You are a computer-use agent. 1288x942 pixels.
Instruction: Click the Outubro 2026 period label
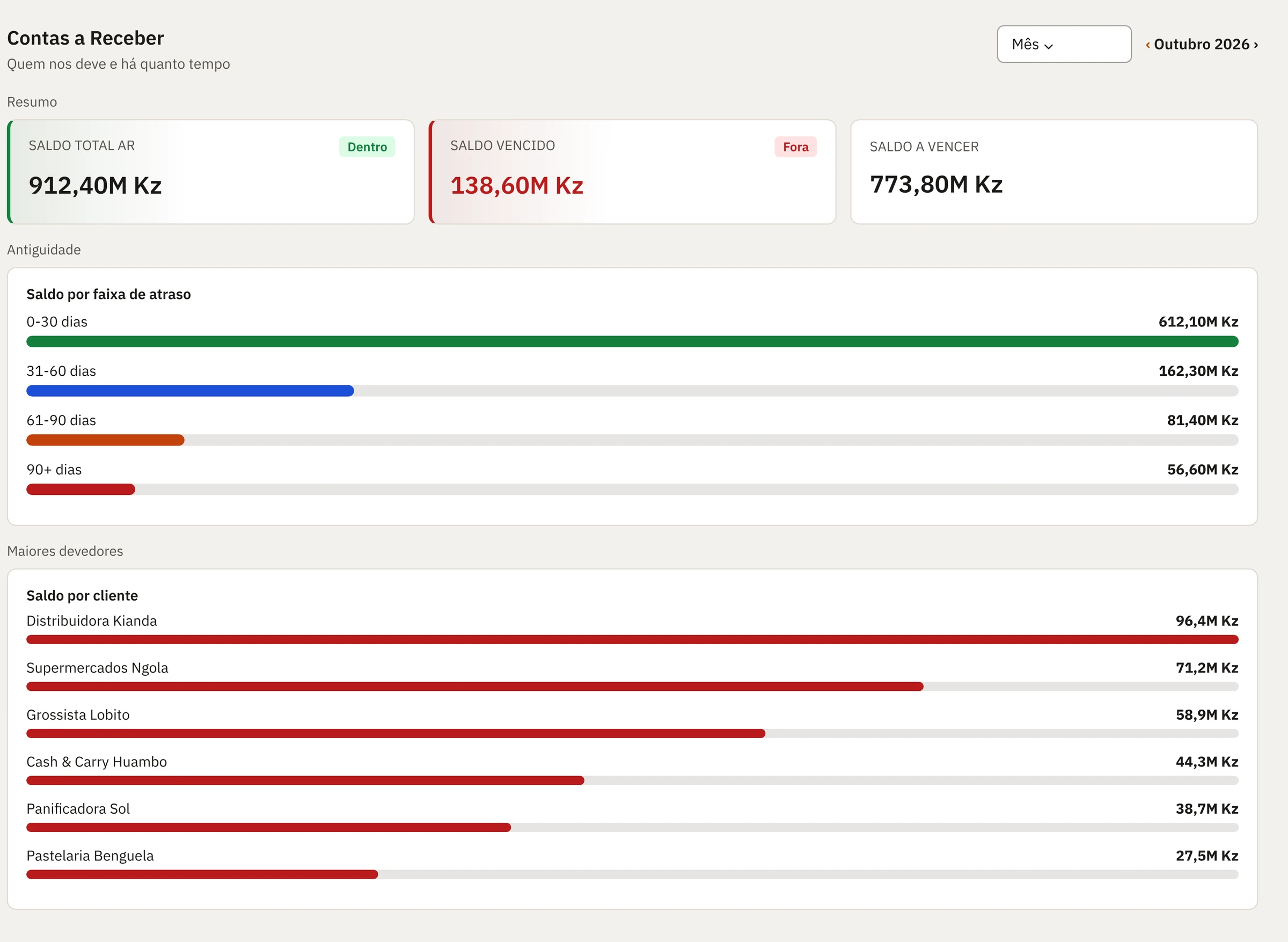(1202, 45)
